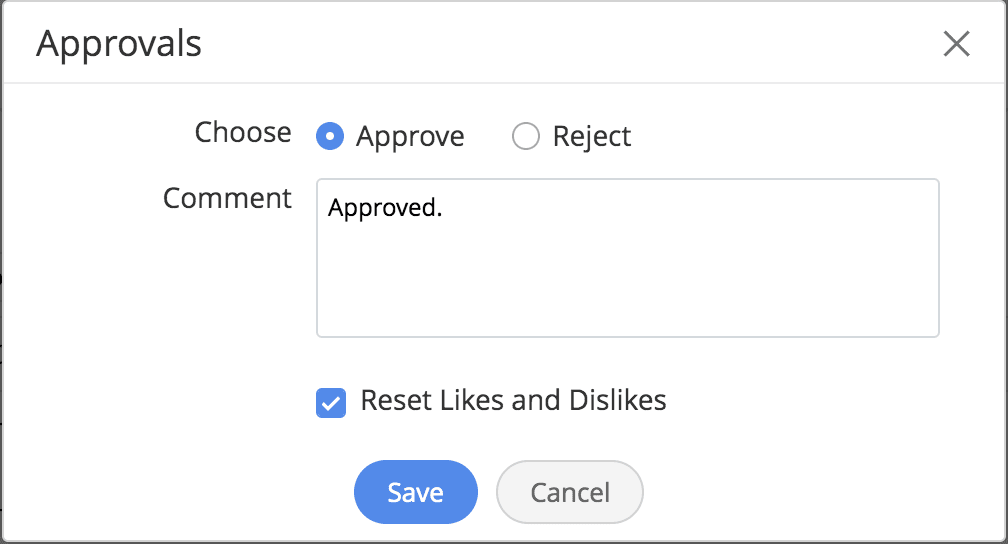
Task: Click the "Reject" option label text
Action: (x=592, y=136)
